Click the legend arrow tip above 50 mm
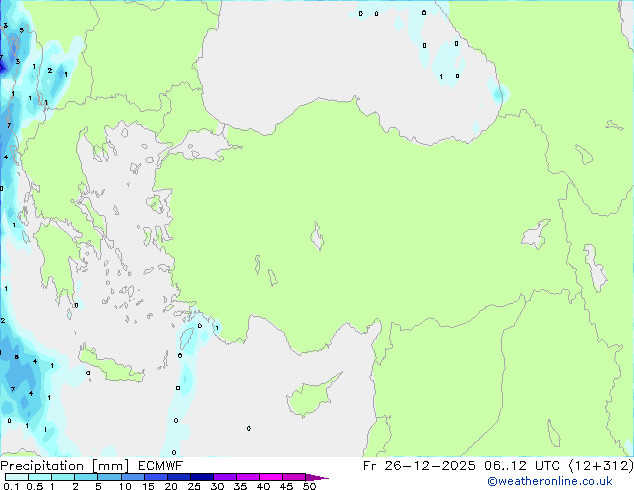This screenshot has width=634, height=490. pyautogui.click(x=317, y=477)
